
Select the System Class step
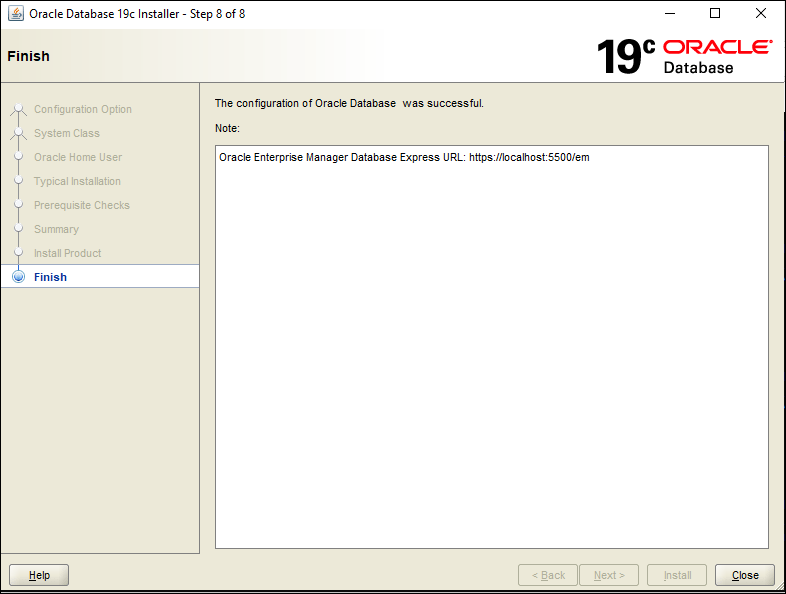click(67, 133)
